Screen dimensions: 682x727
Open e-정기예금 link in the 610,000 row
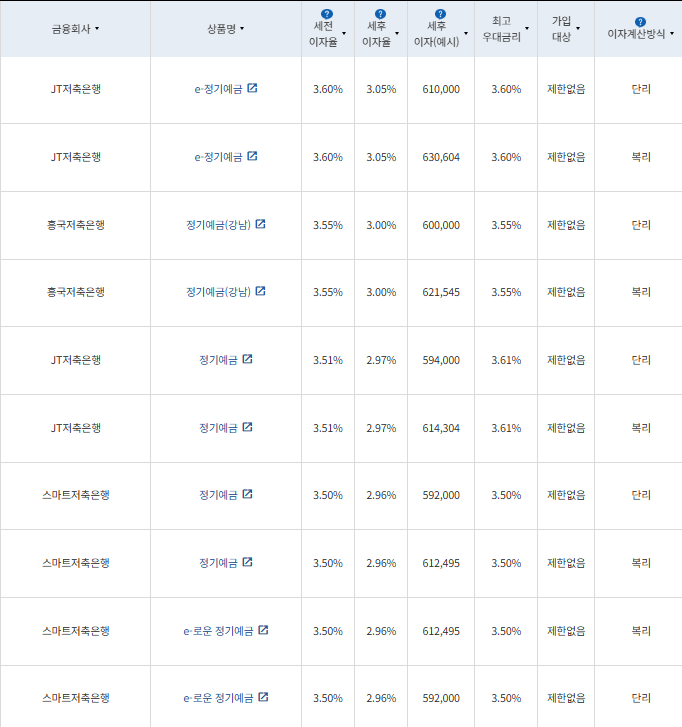coord(218,89)
